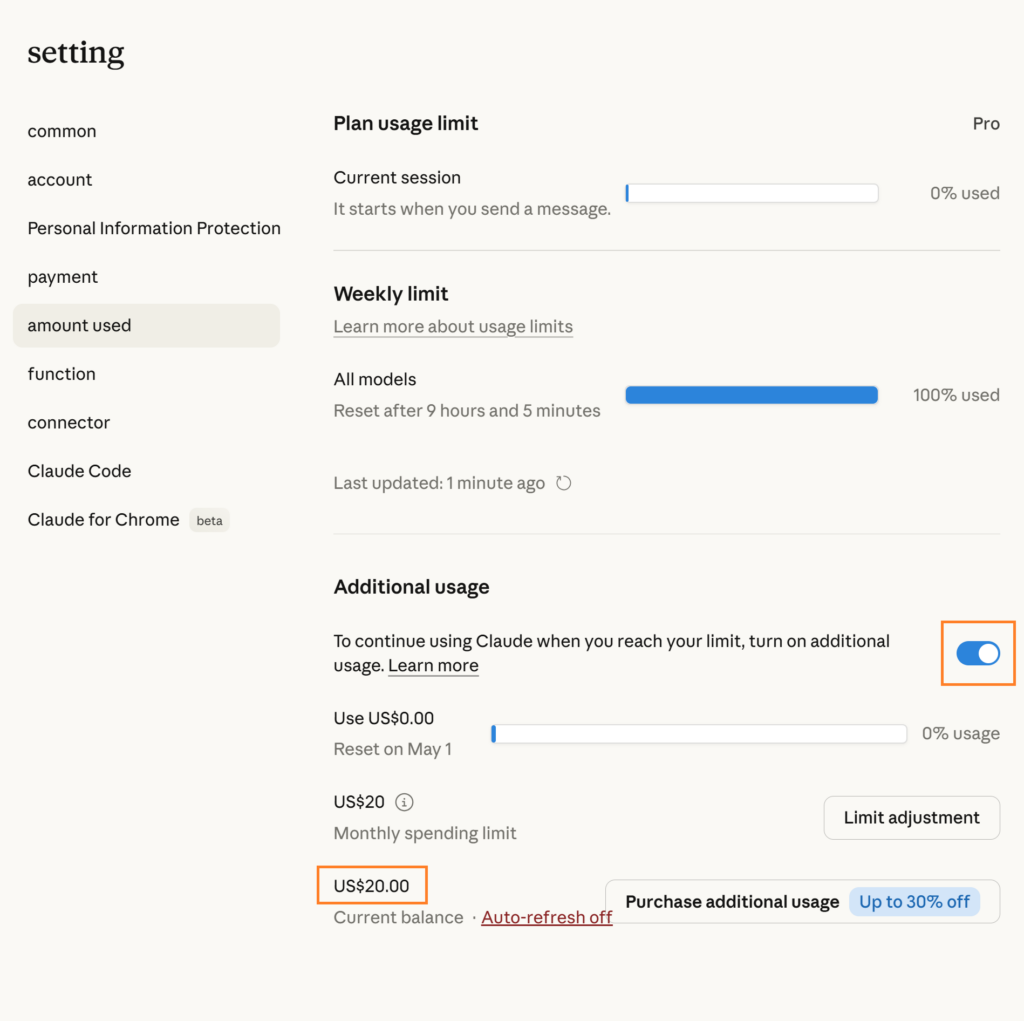The image size is (1024, 1021).
Task: Click the Reset on May 1 text
Action: tap(392, 749)
